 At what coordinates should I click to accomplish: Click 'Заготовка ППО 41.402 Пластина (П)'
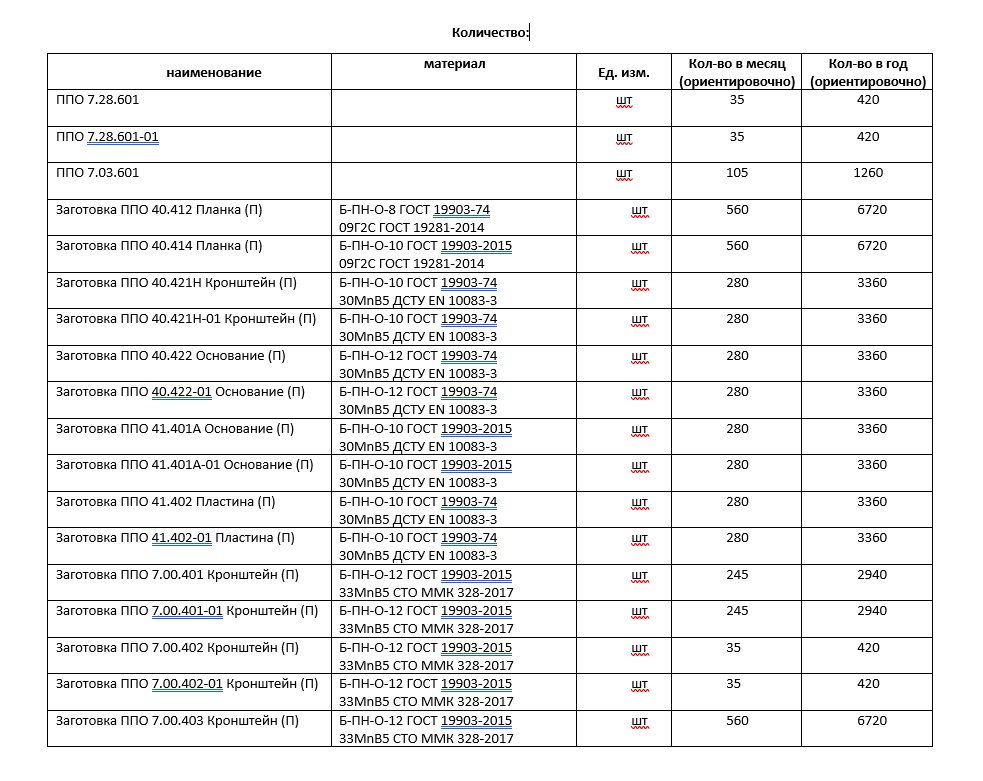click(x=166, y=502)
